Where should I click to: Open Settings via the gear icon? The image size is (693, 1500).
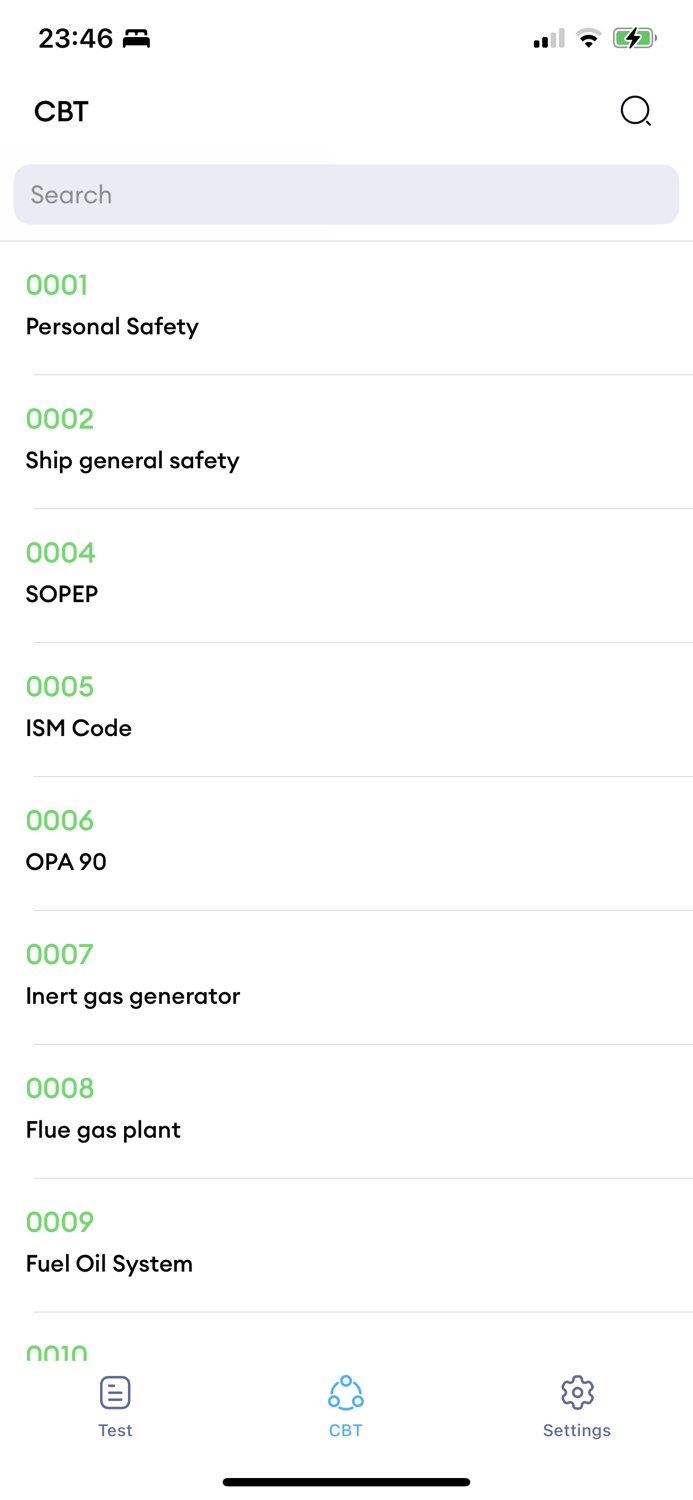tap(577, 1391)
